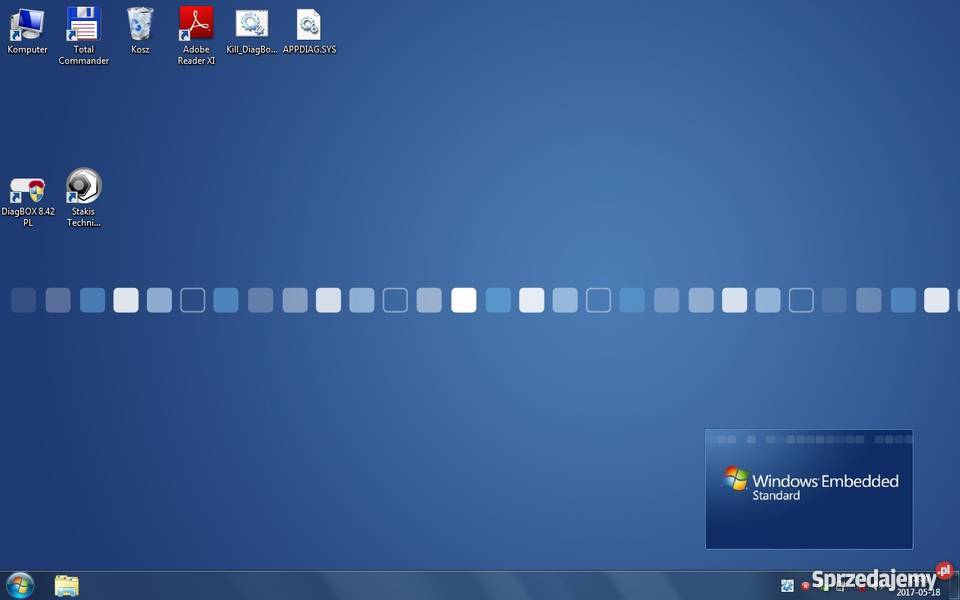Open the Start menu

(x=18, y=585)
